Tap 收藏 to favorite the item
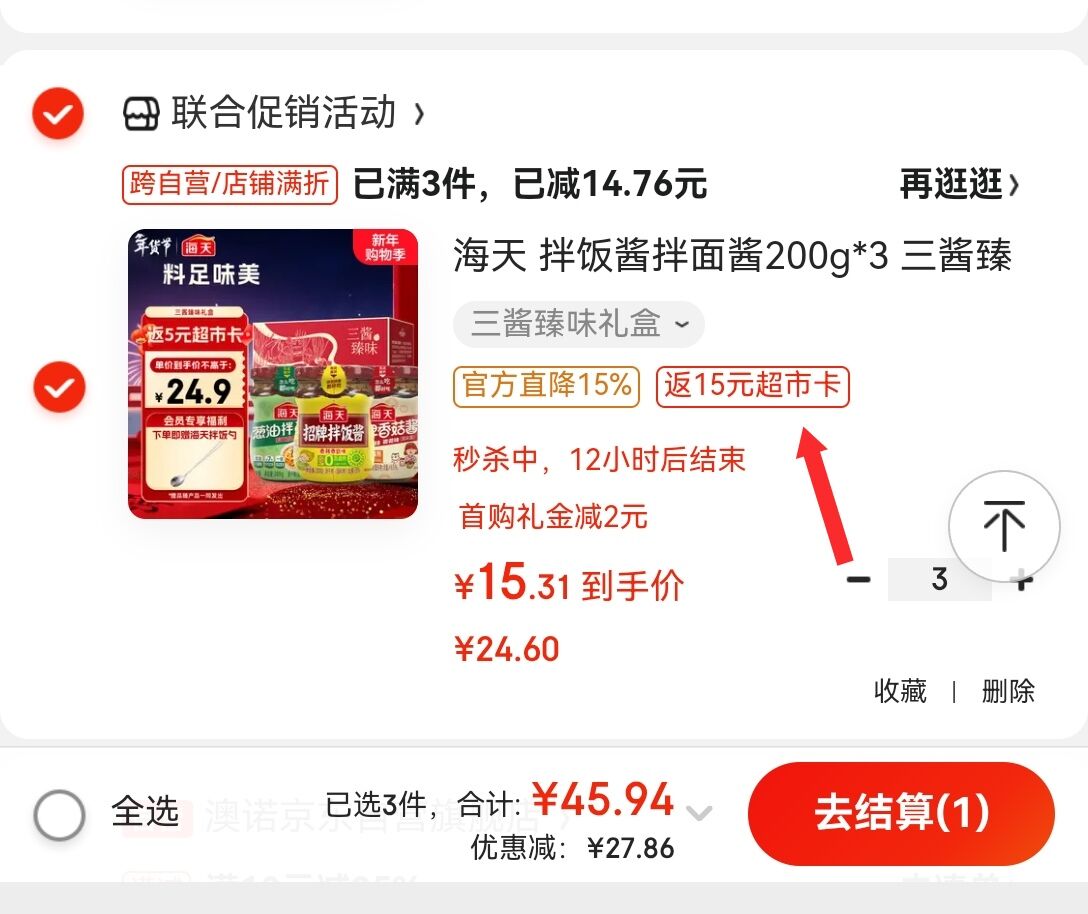The image size is (1088, 914). tap(900, 691)
